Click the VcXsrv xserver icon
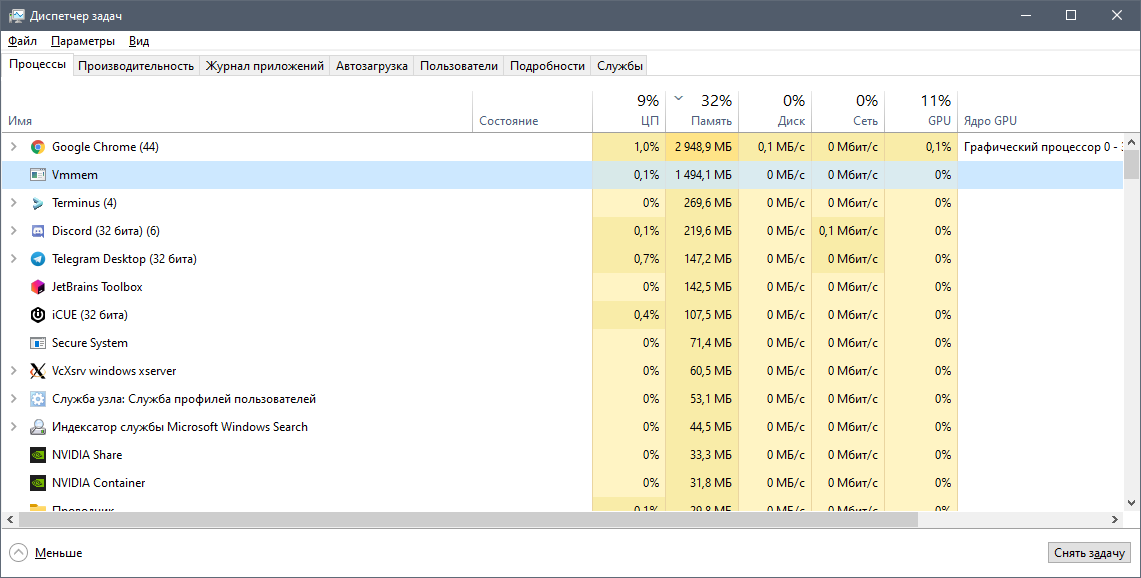The height and width of the screenshot is (578, 1141). (x=38, y=371)
